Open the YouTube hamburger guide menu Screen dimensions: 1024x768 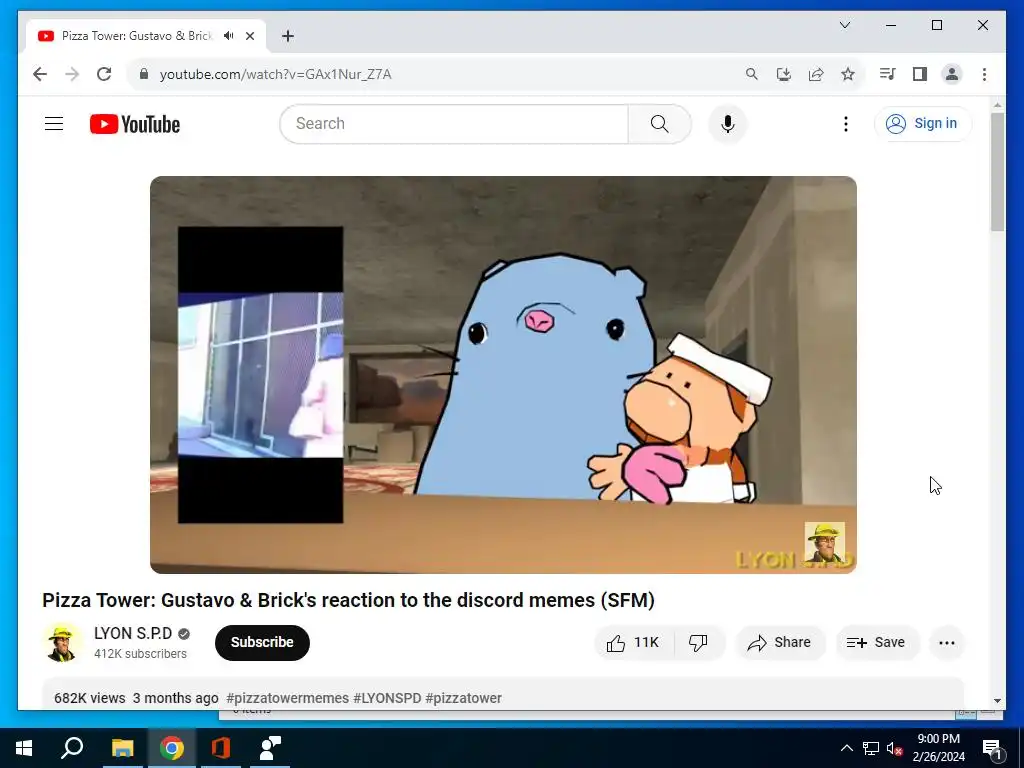coord(54,123)
